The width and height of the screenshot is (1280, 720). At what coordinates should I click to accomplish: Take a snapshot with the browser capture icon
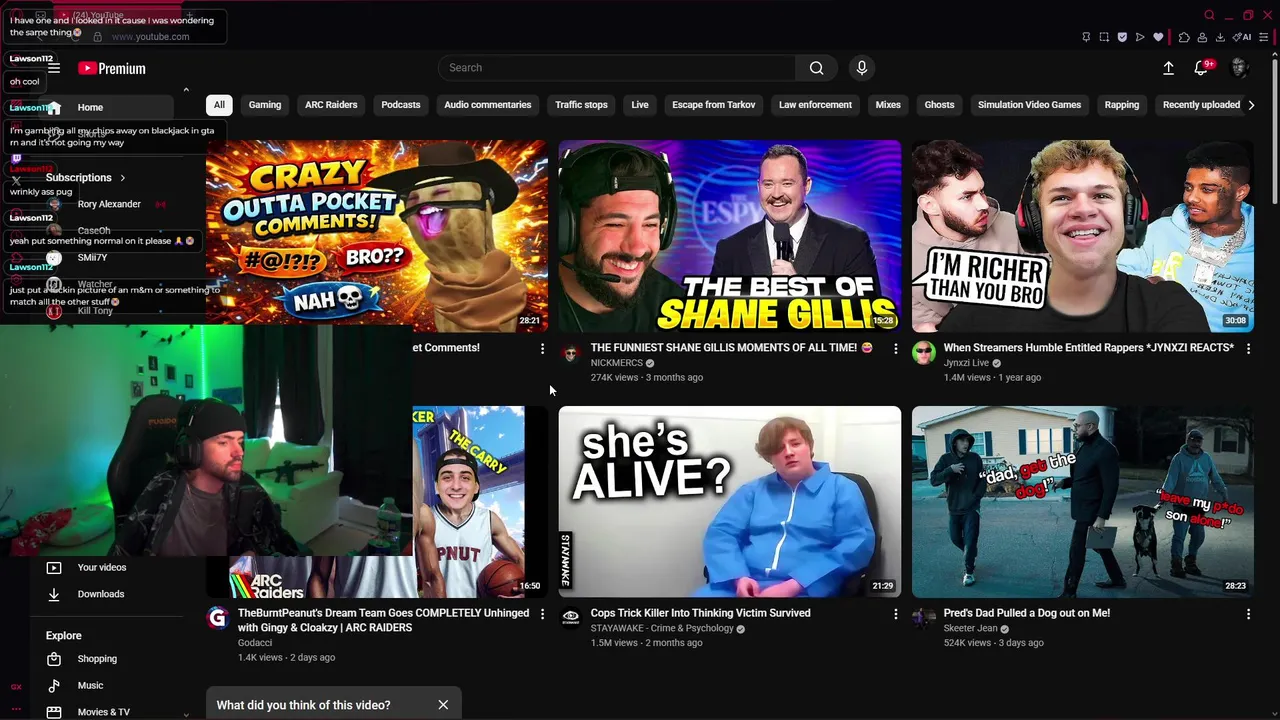1104,37
